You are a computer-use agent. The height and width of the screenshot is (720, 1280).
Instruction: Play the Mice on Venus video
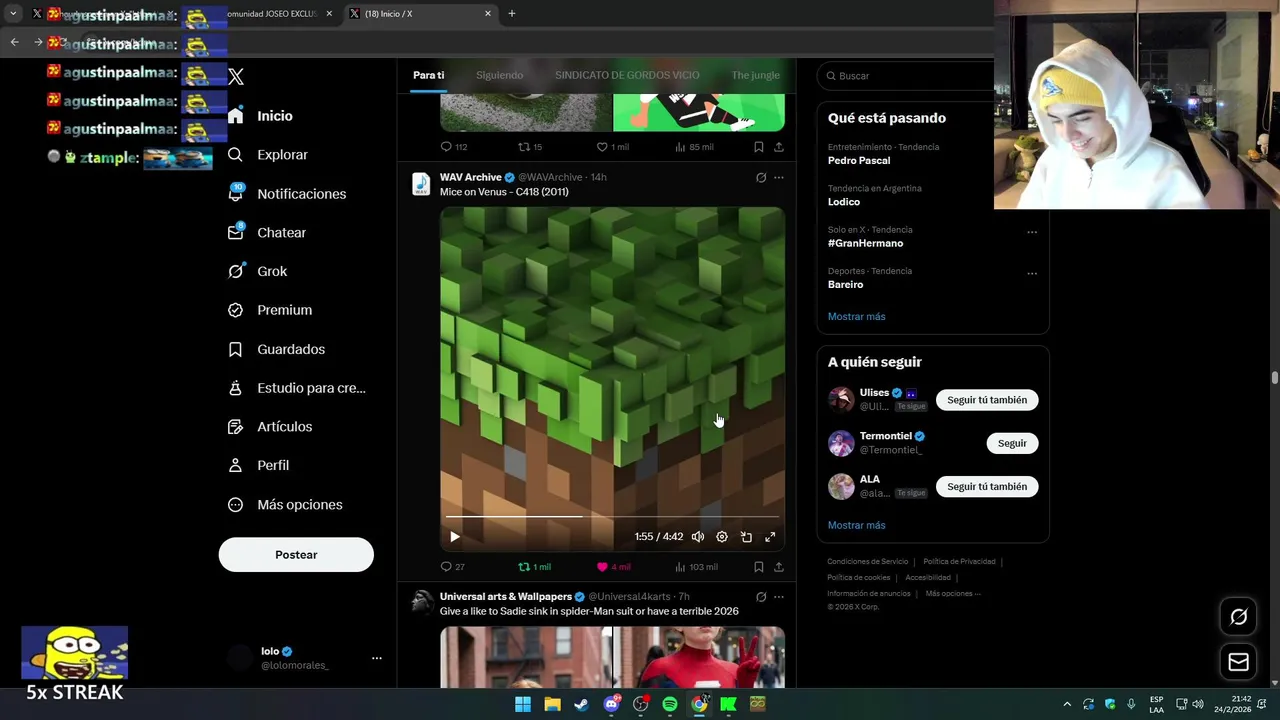click(x=455, y=537)
